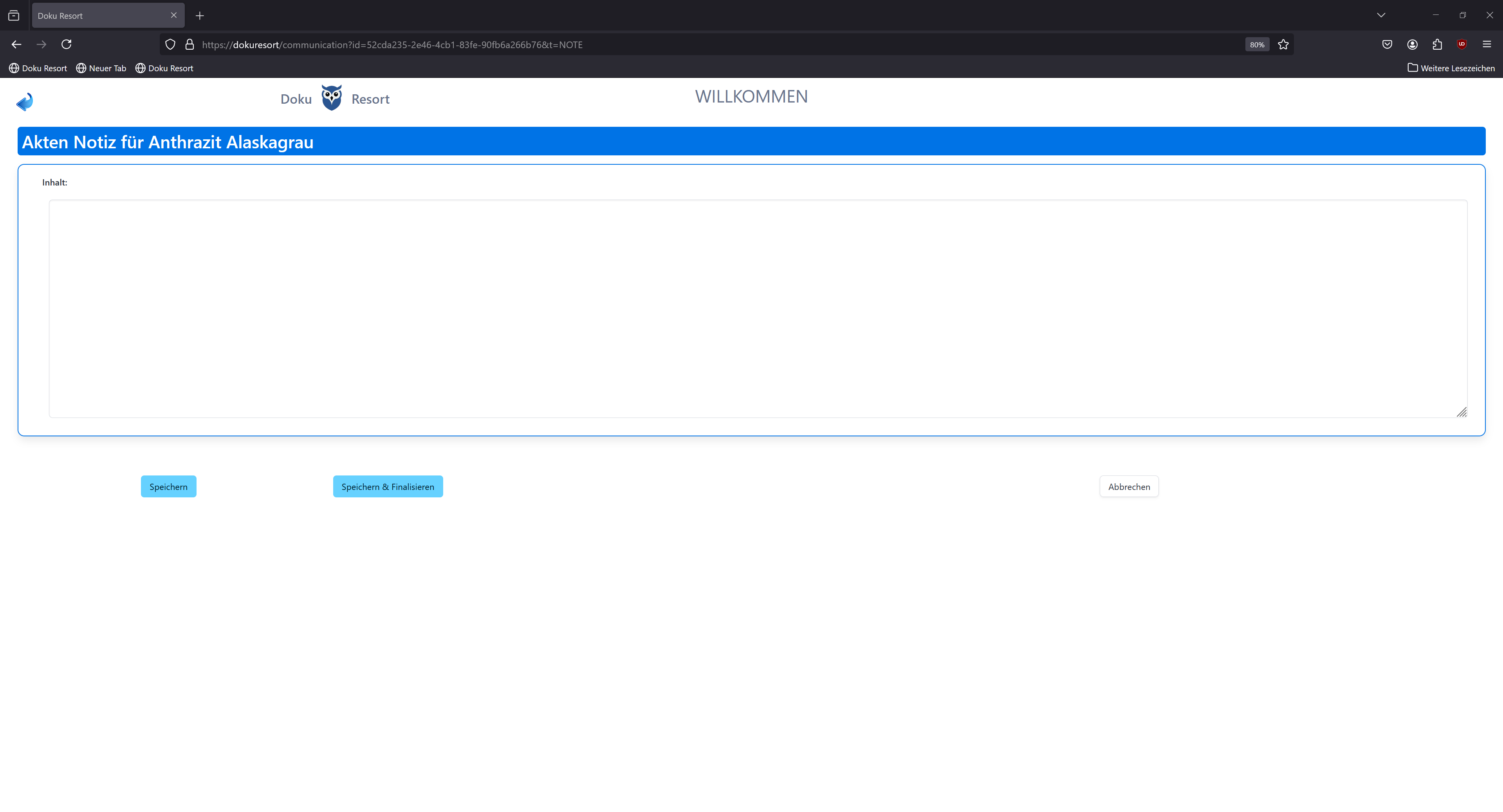The image size is (1503, 812).
Task: Open the Firefox extensions puzzle icon
Action: click(x=1437, y=44)
